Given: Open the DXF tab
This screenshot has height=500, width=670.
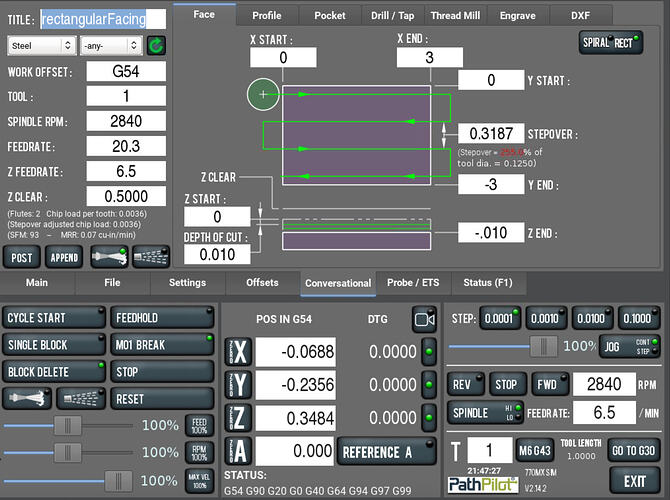Looking at the screenshot, I should 580,15.
